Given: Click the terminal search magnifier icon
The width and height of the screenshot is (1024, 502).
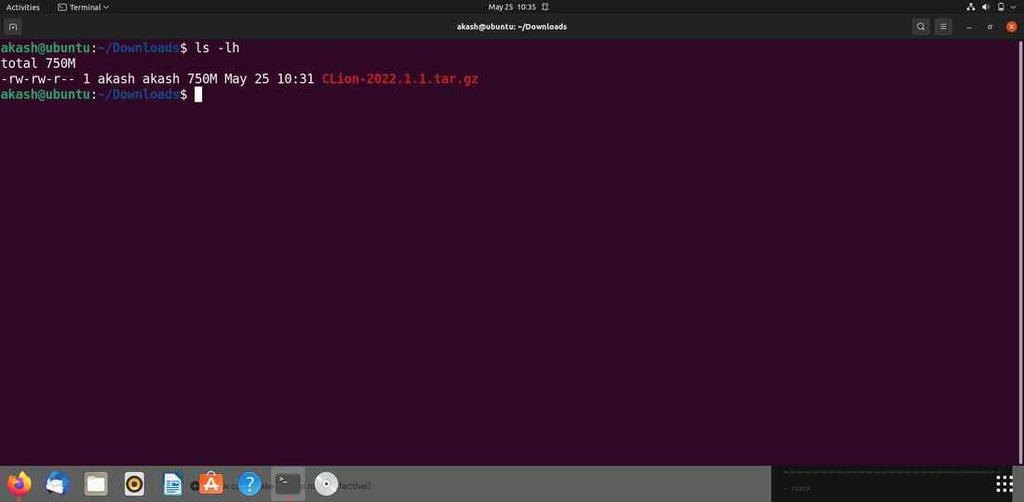Looking at the screenshot, I should point(921,27).
